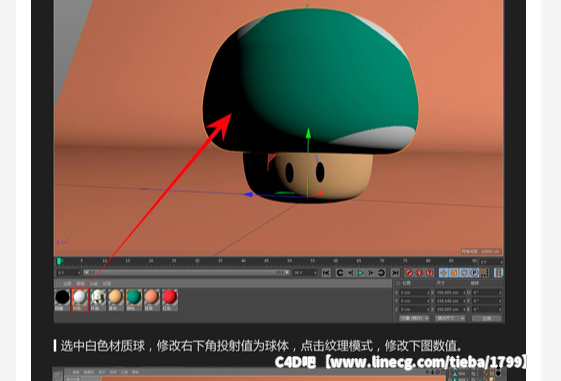Click the material manager grip icon
The width and height of the screenshot is (561, 381).
[58, 284]
